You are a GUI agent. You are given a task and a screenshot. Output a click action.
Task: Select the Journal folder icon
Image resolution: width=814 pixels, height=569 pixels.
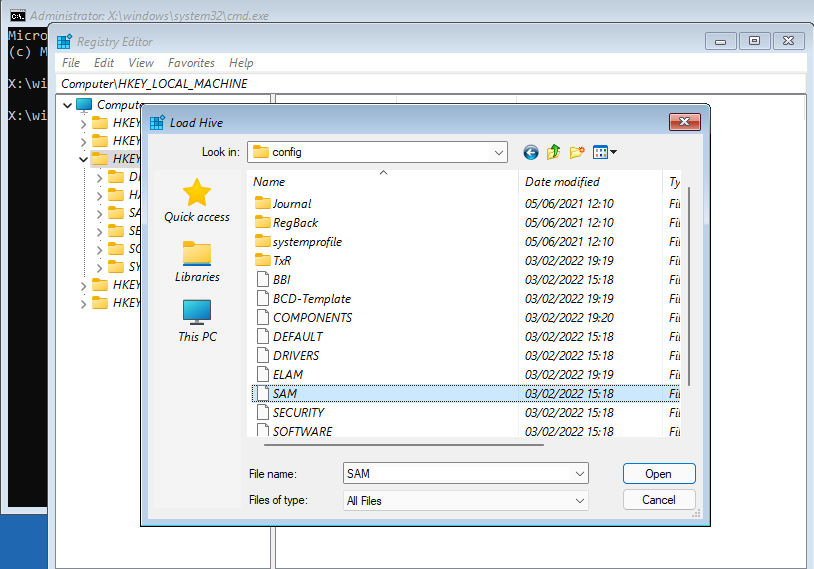(263, 204)
